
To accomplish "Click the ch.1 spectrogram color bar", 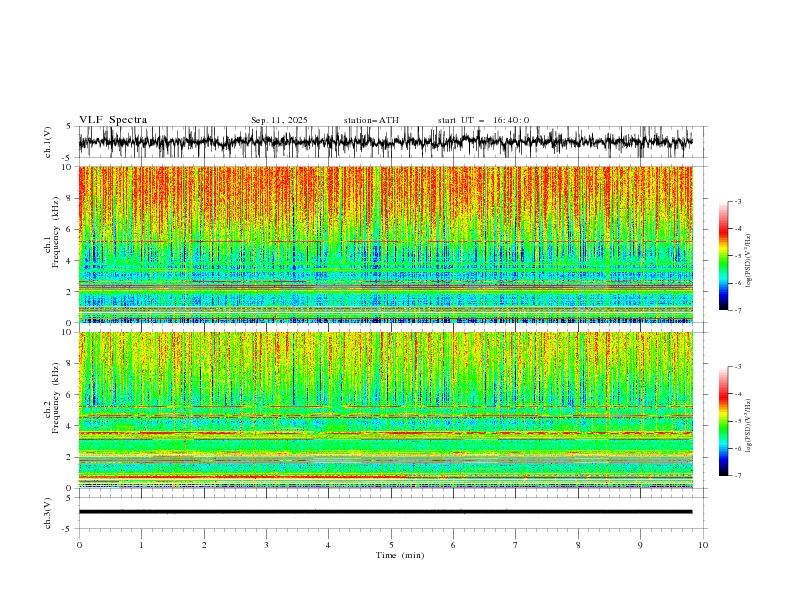I will point(723,256).
